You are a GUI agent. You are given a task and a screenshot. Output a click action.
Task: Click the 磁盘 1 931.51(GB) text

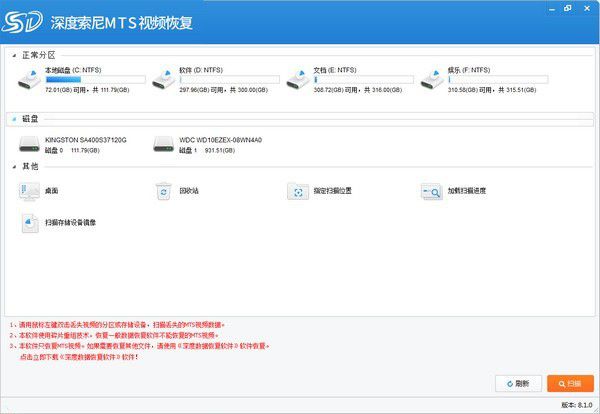point(207,150)
